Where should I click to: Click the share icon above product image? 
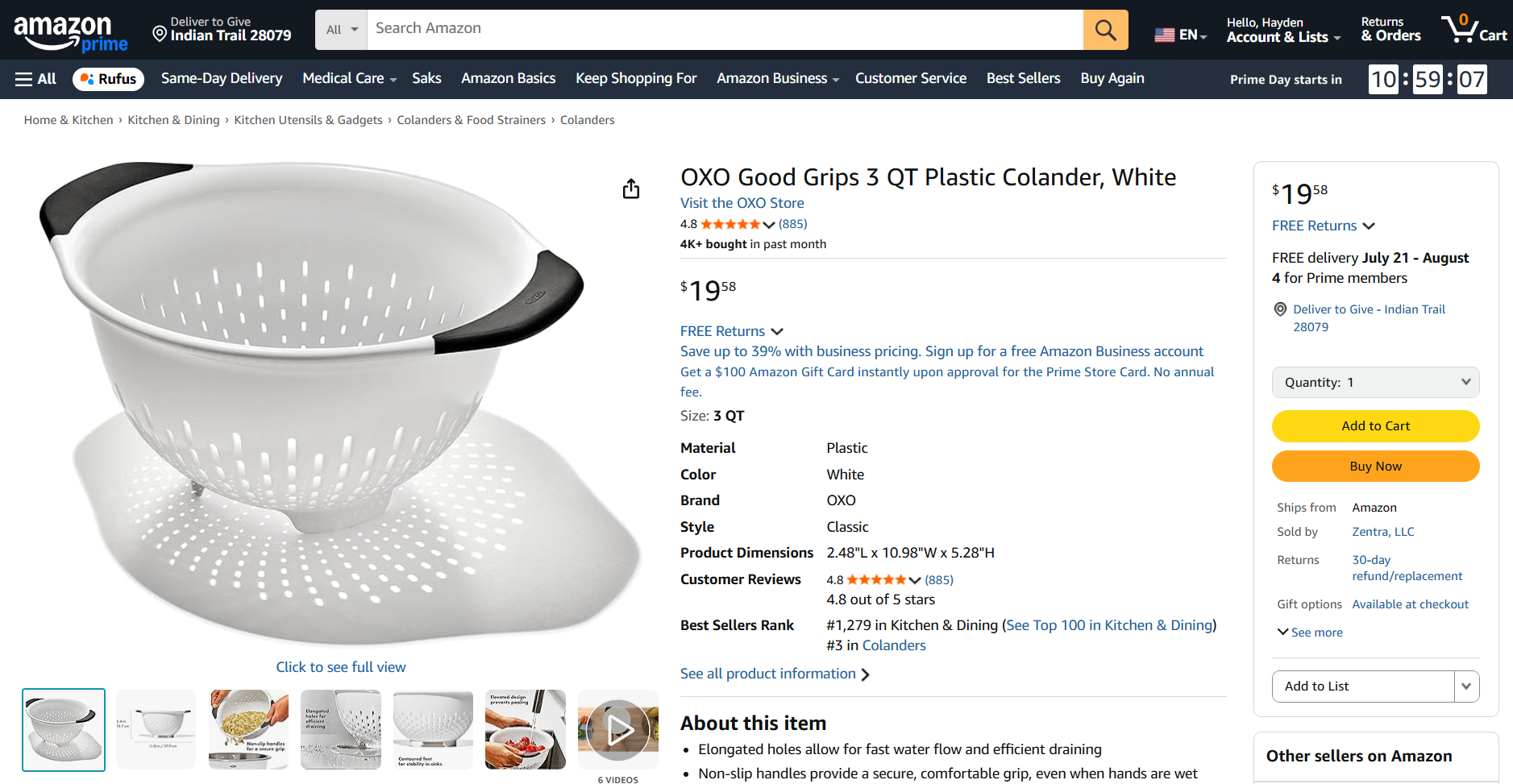[x=631, y=189]
